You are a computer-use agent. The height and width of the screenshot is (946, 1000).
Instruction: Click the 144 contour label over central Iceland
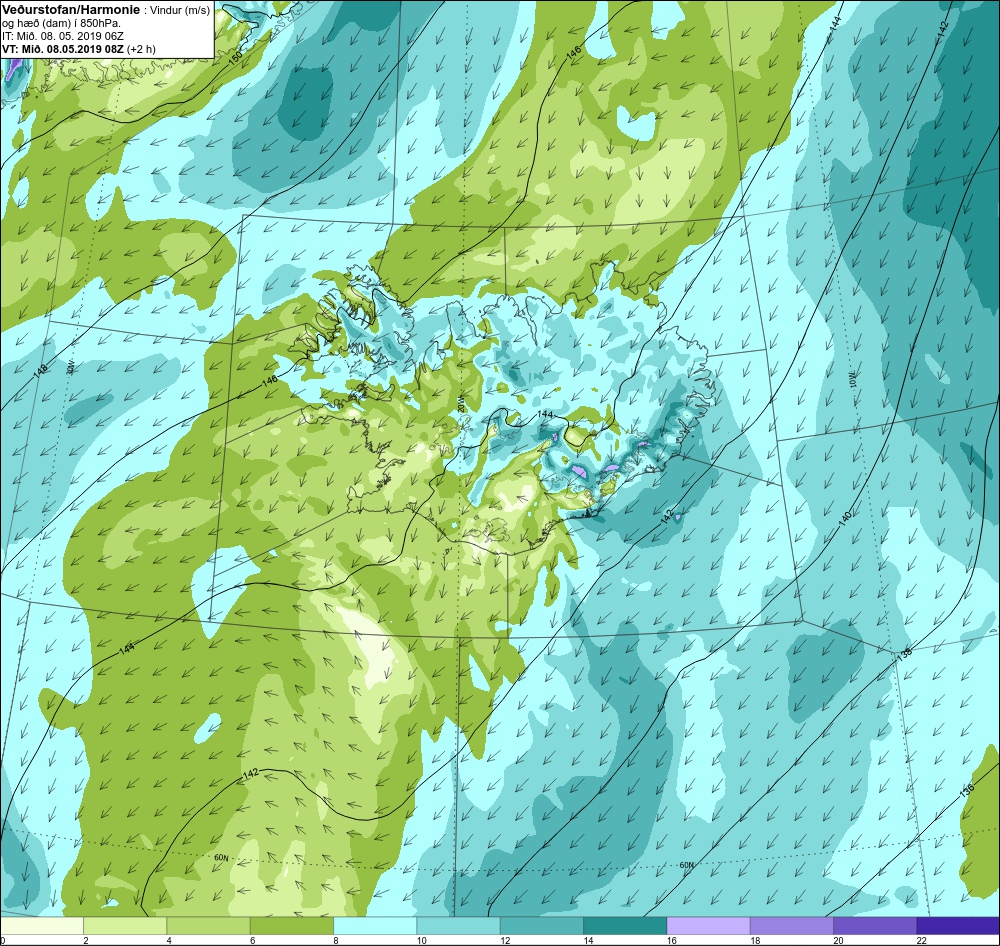pos(545,414)
